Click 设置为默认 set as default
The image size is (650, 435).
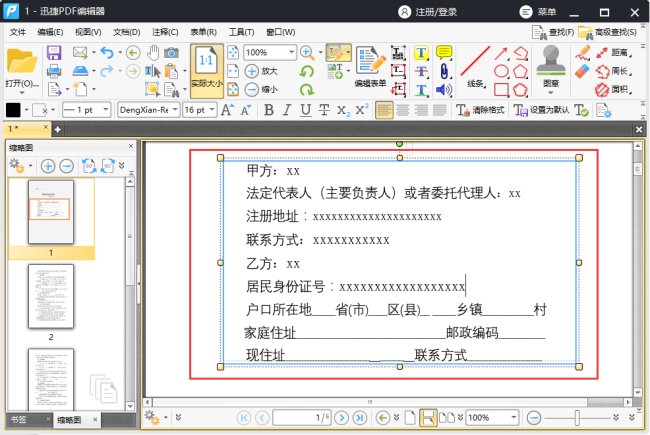click(541, 110)
